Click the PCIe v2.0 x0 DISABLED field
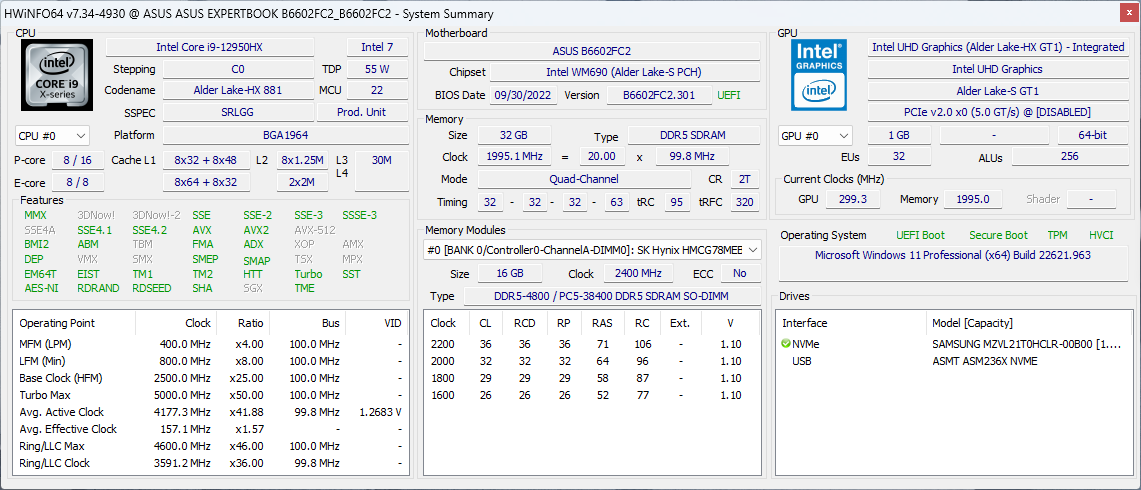Viewport: 1141px width, 490px height. tap(998, 112)
